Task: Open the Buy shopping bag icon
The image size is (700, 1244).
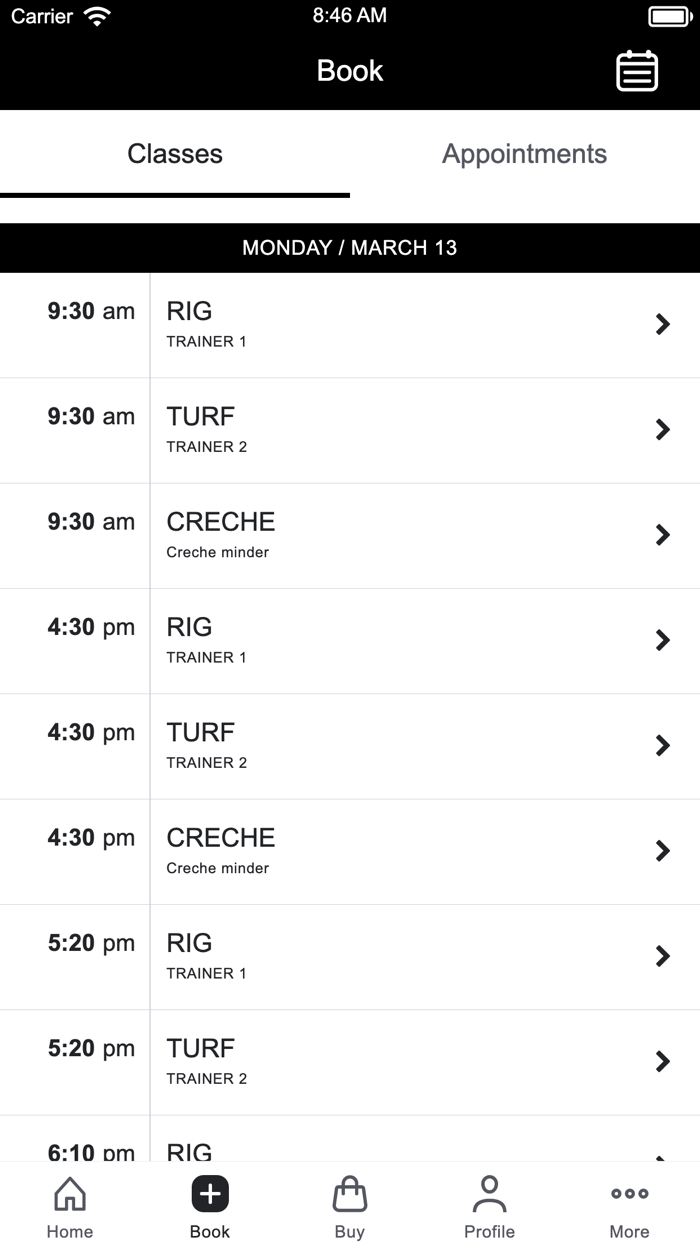Action: click(x=349, y=1194)
